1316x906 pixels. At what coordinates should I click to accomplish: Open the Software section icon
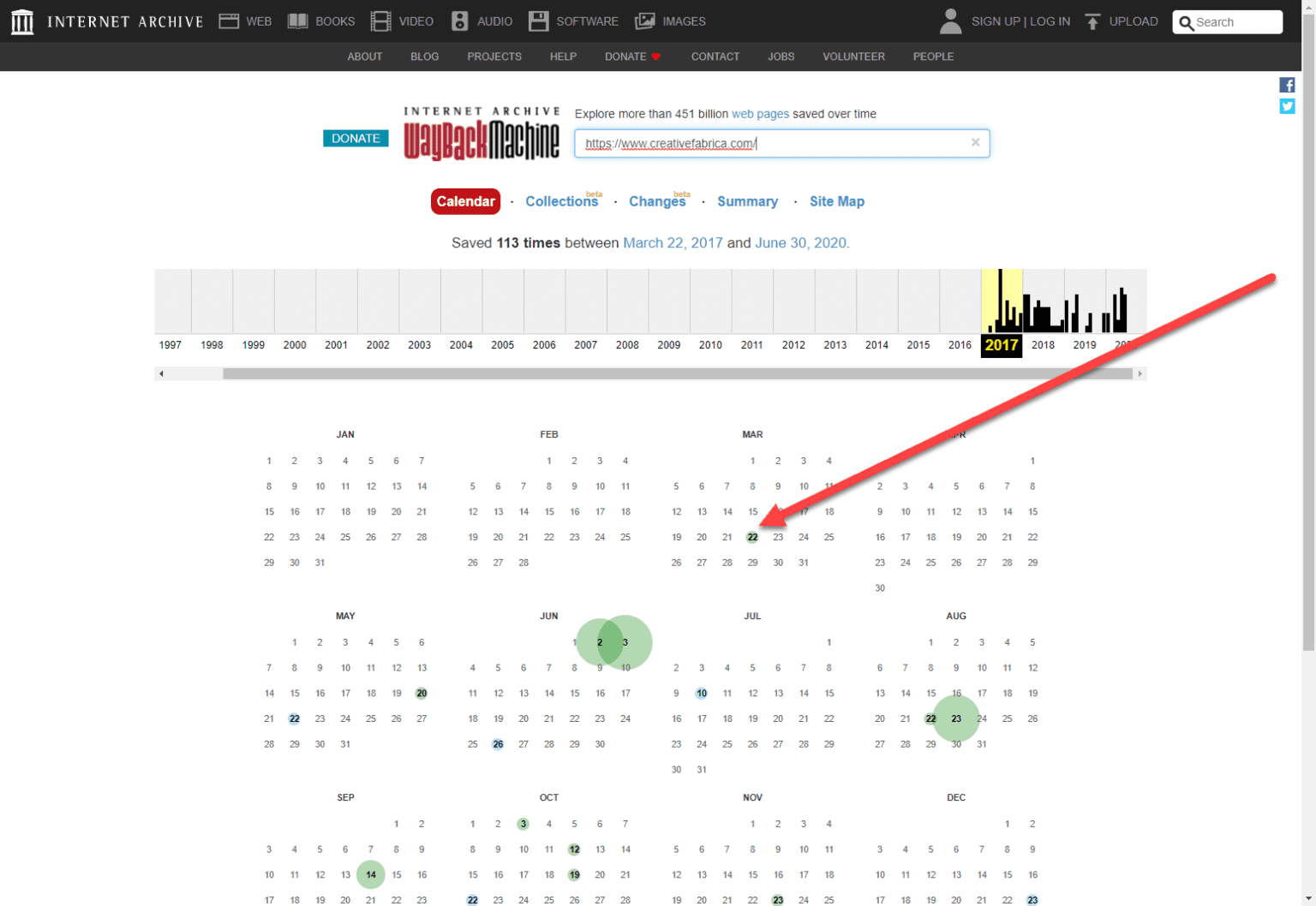pyautogui.click(x=539, y=21)
